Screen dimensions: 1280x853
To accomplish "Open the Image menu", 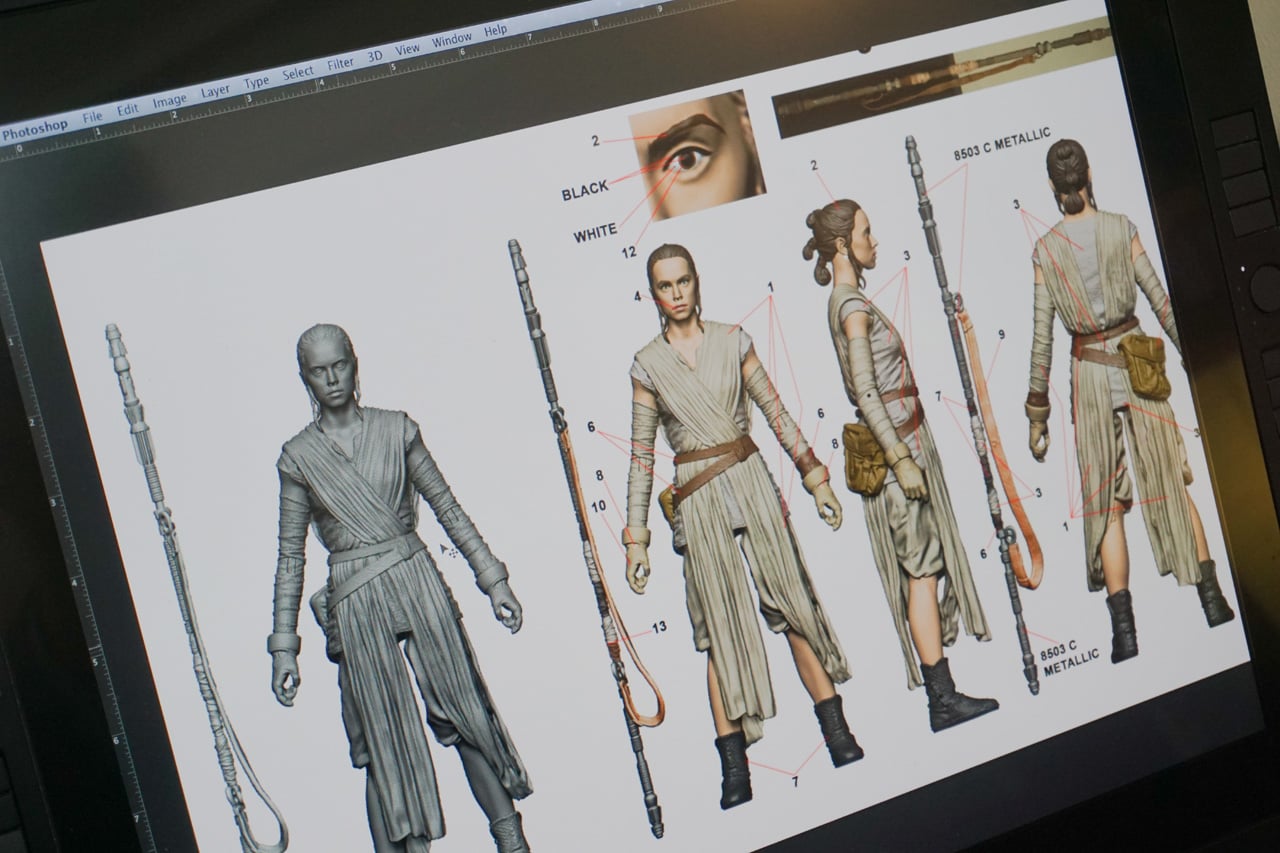I will [169, 100].
